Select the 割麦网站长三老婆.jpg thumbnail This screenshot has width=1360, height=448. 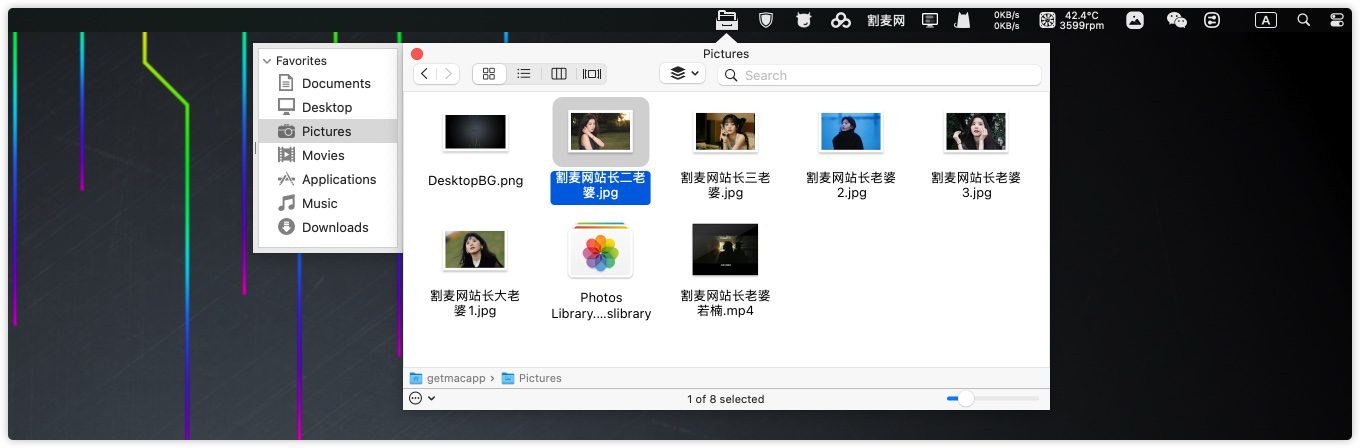click(725, 131)
